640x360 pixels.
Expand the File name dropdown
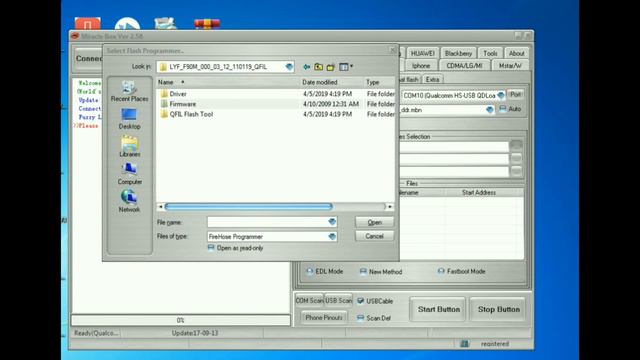(x=332, y=222)
